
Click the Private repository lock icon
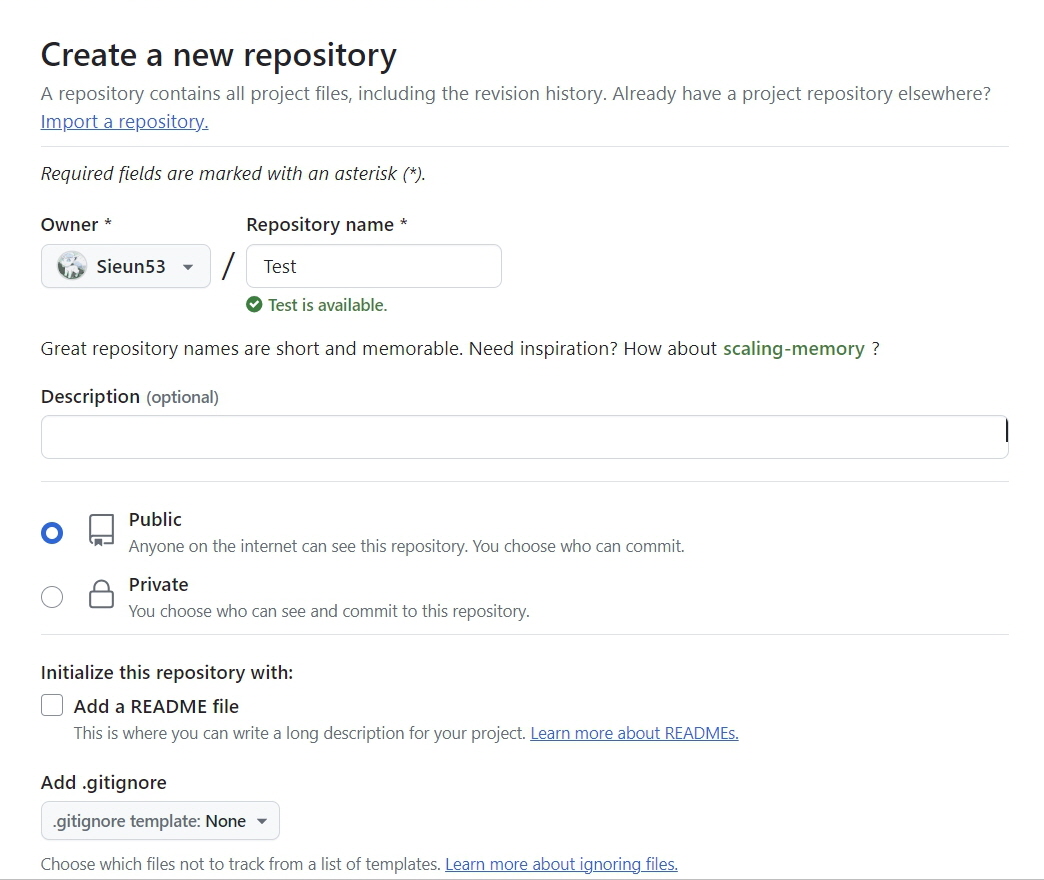[x=101, y=596]
